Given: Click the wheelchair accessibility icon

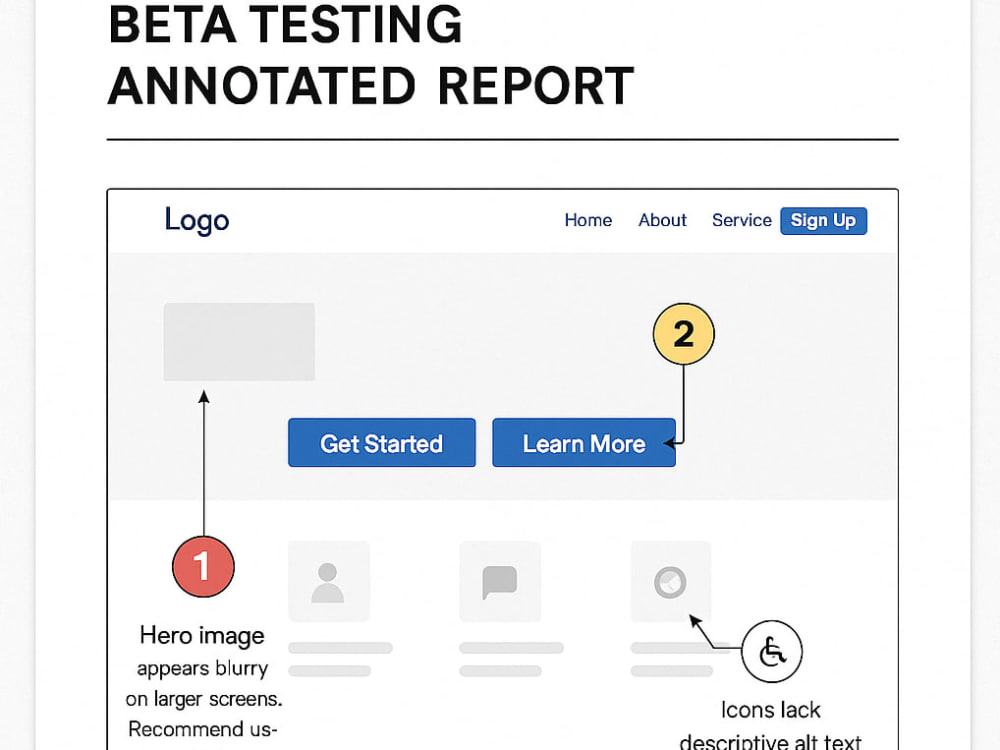Looking at the screenshot, I should [x=772, y=652].
